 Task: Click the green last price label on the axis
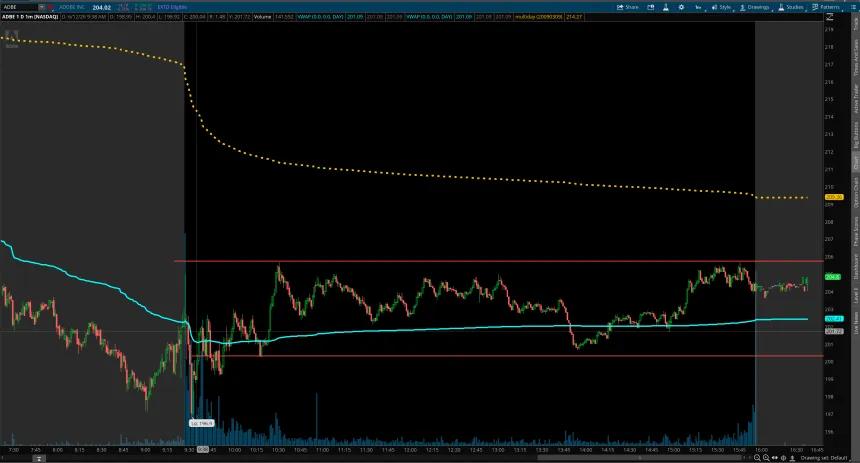(833, 277)
